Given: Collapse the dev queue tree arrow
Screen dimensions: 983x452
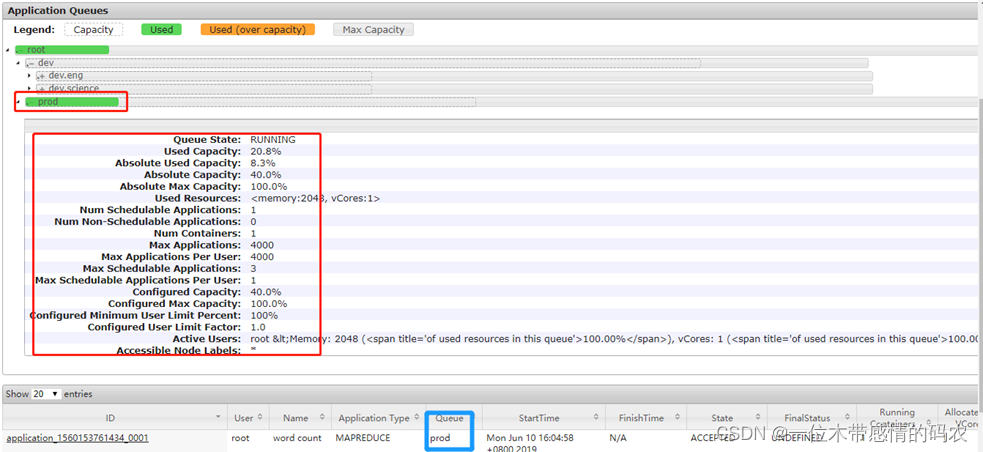Looking at the screenshot, I should [x=18, y=63].
